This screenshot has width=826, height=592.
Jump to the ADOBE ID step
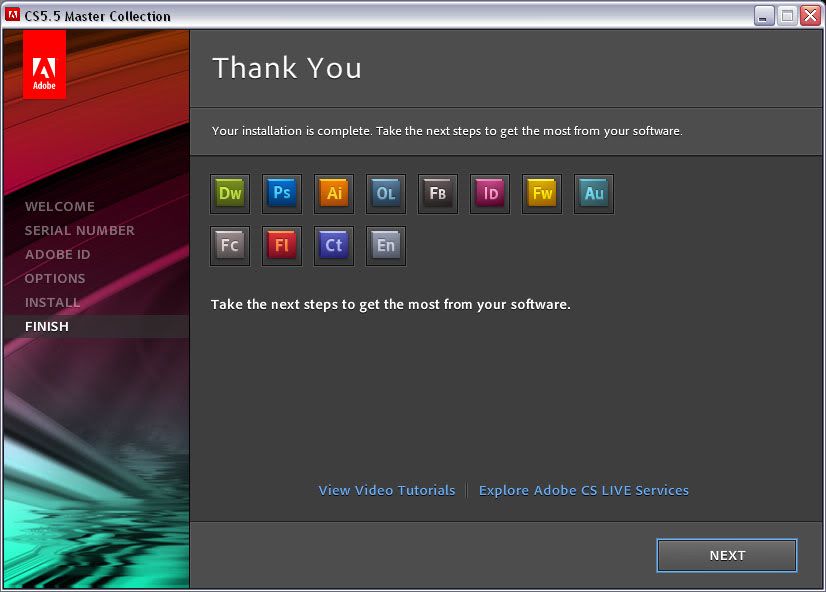(57, 254)
